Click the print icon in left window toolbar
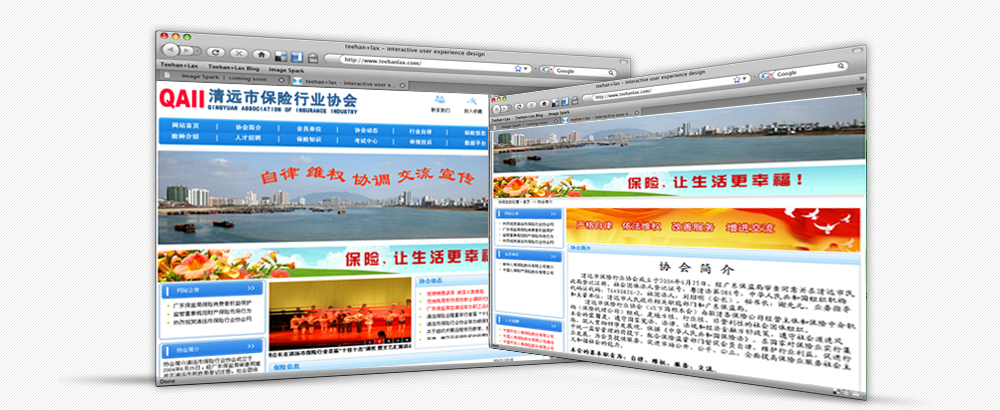This screenshot has width=1000, height=410. coord(312,58)
